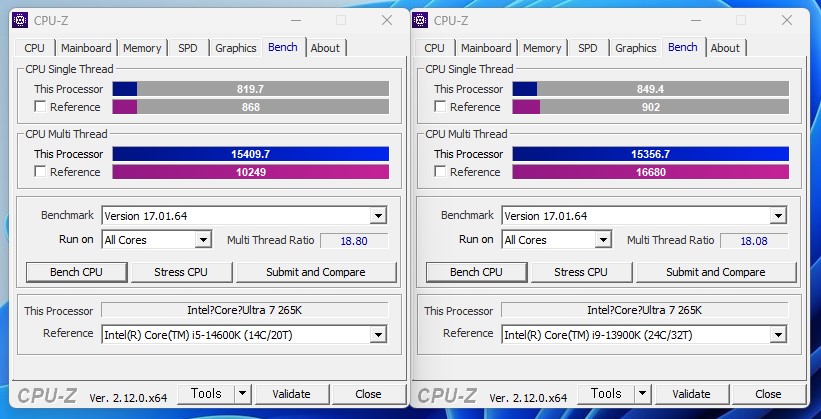Click multi thread 15356.7 score bar
The height and width of the screenshot is (419, 821).
pos(651,154)
